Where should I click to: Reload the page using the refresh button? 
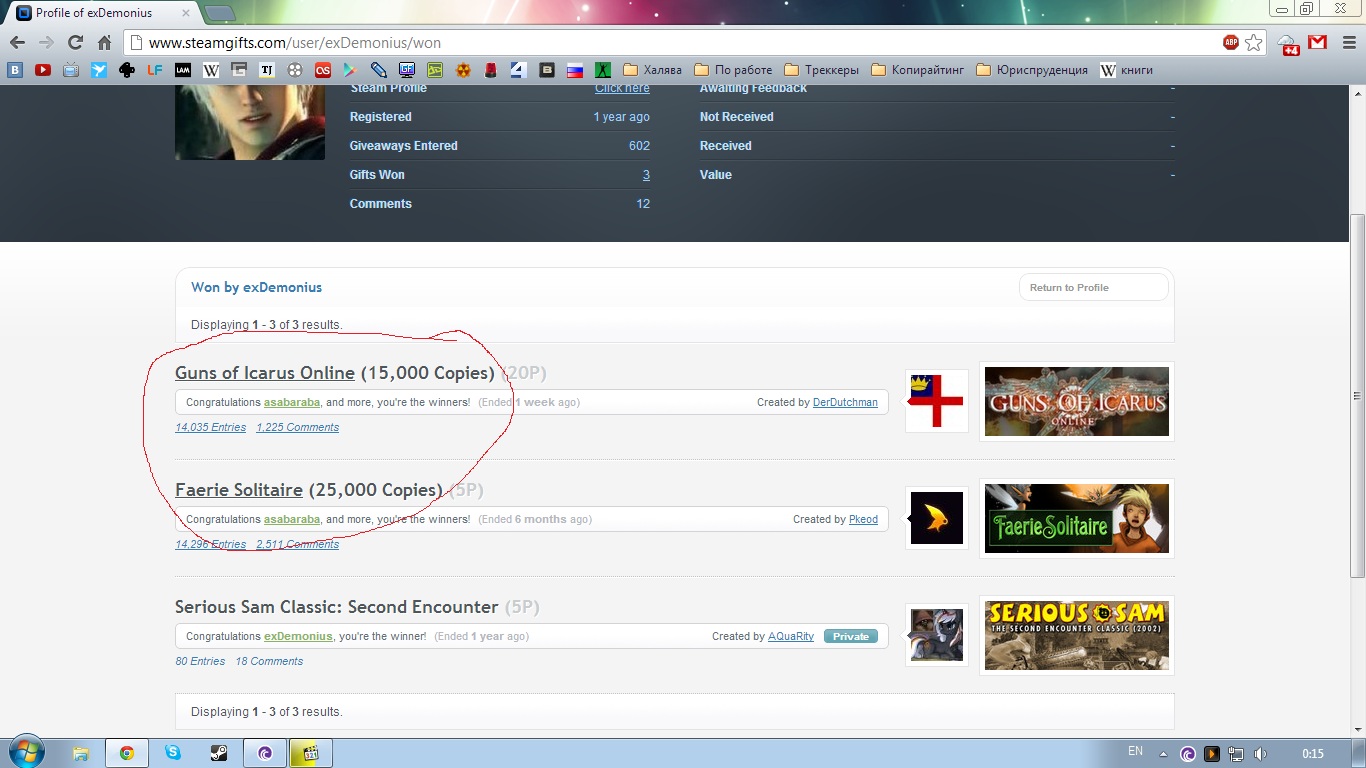tap(75, 43)
